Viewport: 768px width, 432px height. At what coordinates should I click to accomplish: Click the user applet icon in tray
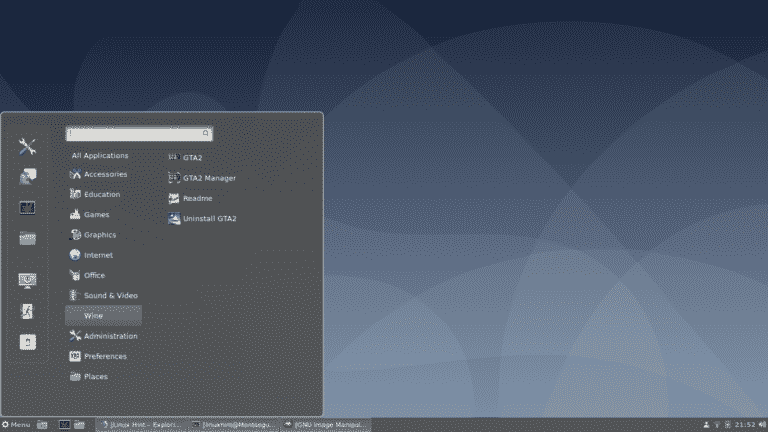click(x=706, y=425)
